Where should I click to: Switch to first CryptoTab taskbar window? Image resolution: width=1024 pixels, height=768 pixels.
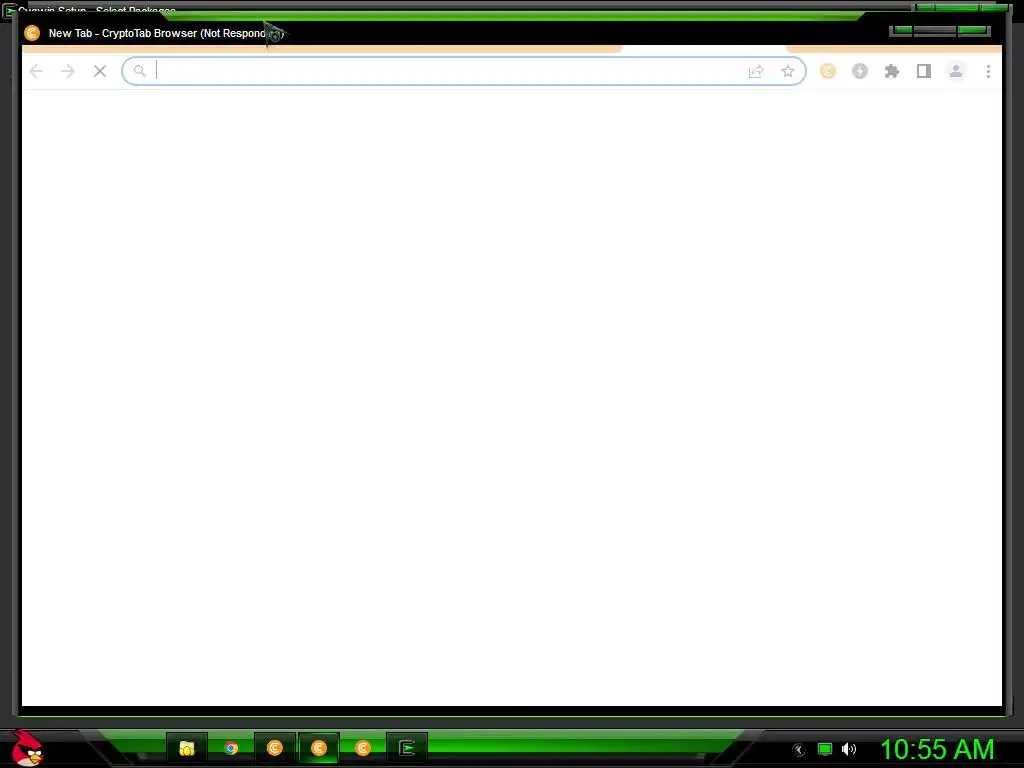point(274,748)
